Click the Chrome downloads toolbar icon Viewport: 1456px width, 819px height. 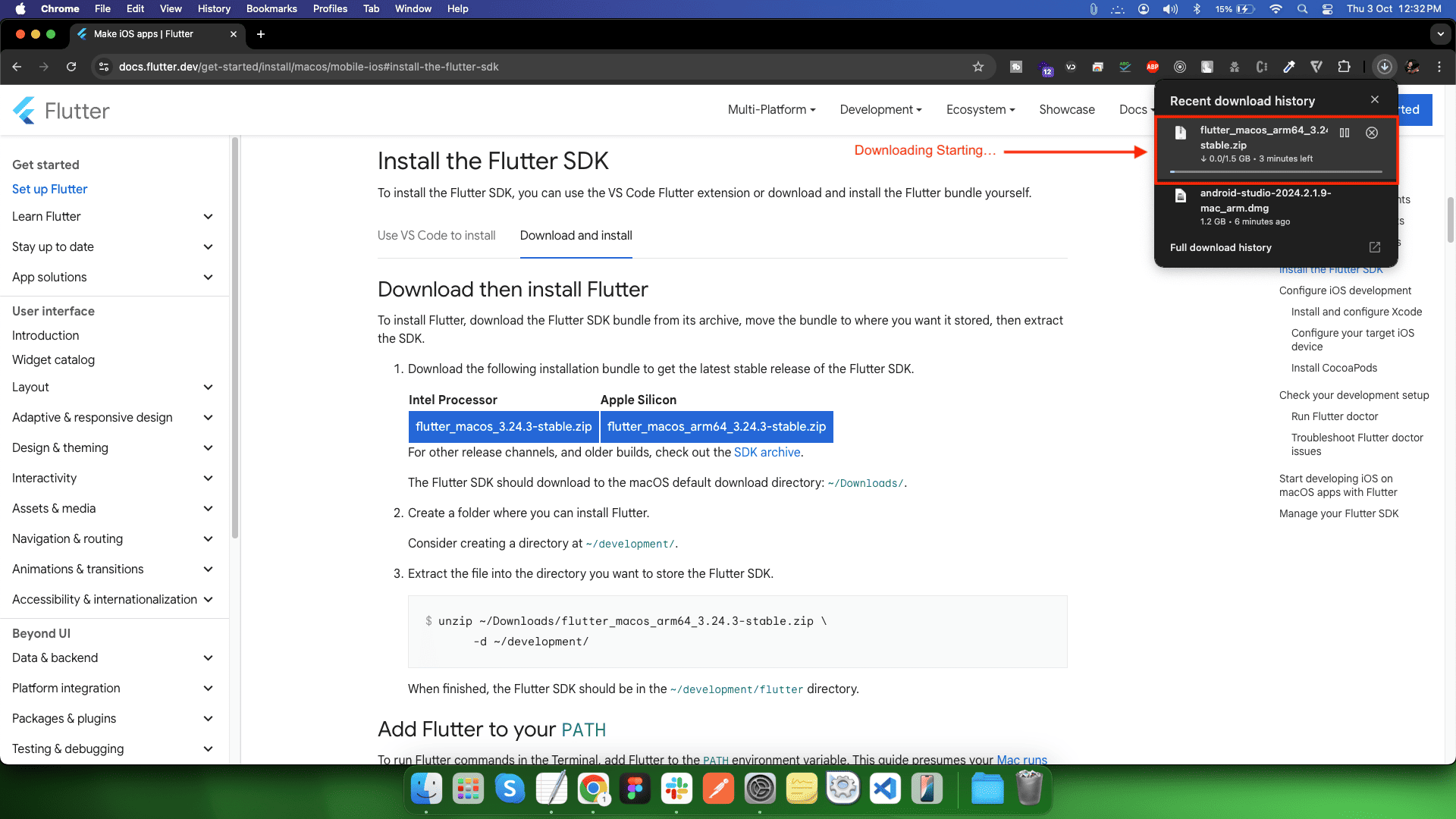coord(1384,67)
